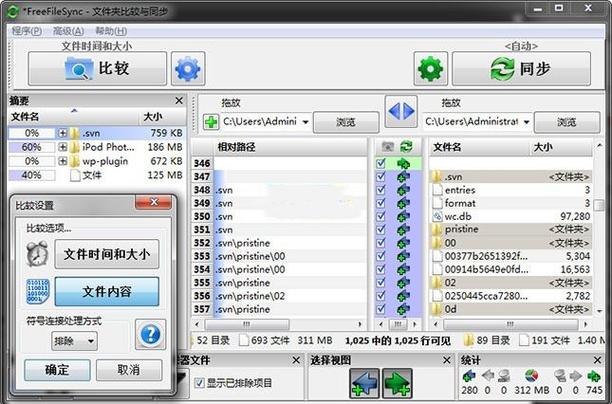Screen dimensions: 612x404
Task: Toggle the 显示已排除项目 checkbox
Action: pos(199,383)
